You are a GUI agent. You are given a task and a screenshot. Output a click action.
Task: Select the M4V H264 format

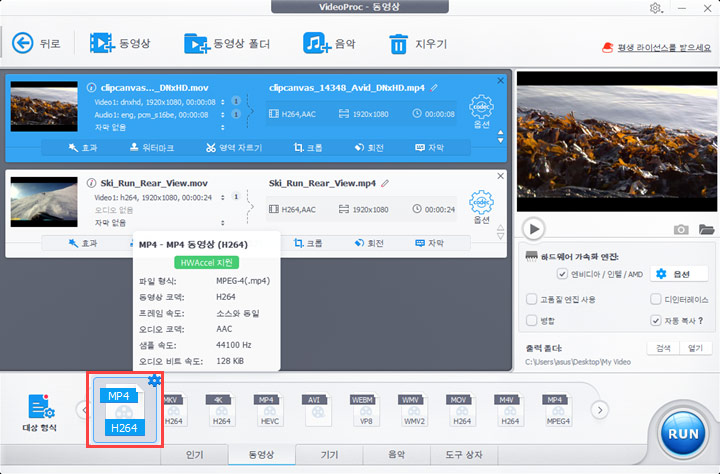coord(510,410)
